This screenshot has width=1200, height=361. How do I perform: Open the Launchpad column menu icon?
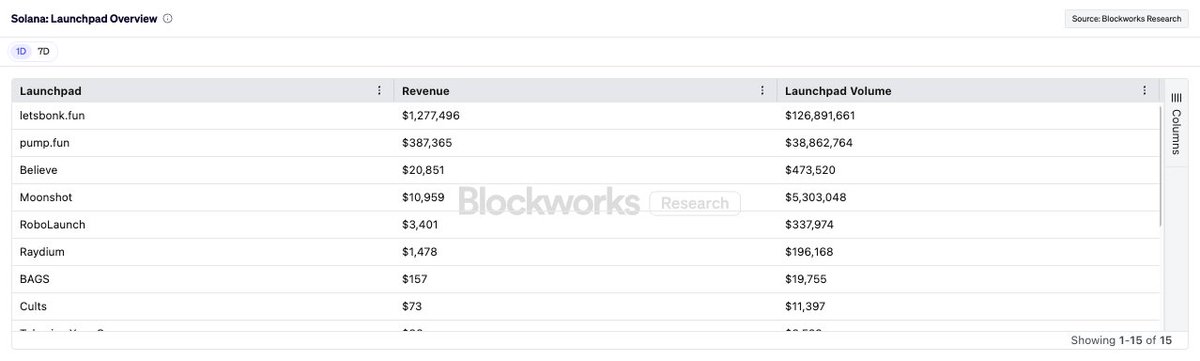379,91
